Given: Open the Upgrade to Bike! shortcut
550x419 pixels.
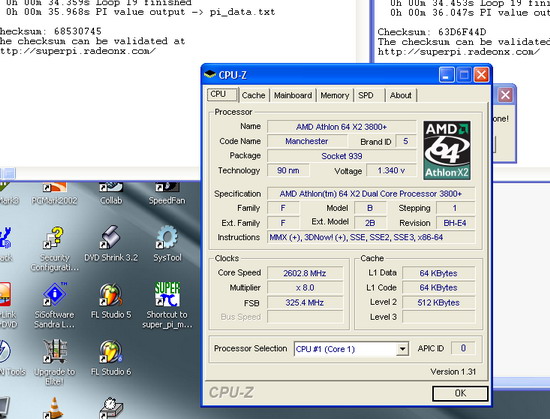Looking at the screenshot, I should tap(54, 363).
